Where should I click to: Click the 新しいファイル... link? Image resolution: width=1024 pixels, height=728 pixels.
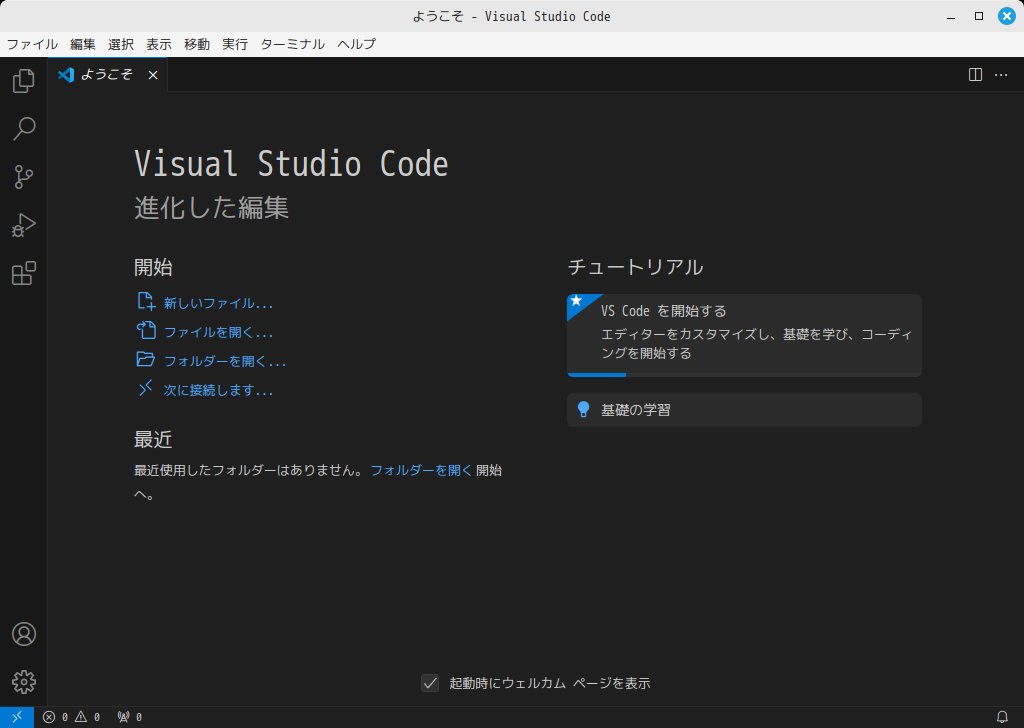pyautogui.click(x=218, y=303)
